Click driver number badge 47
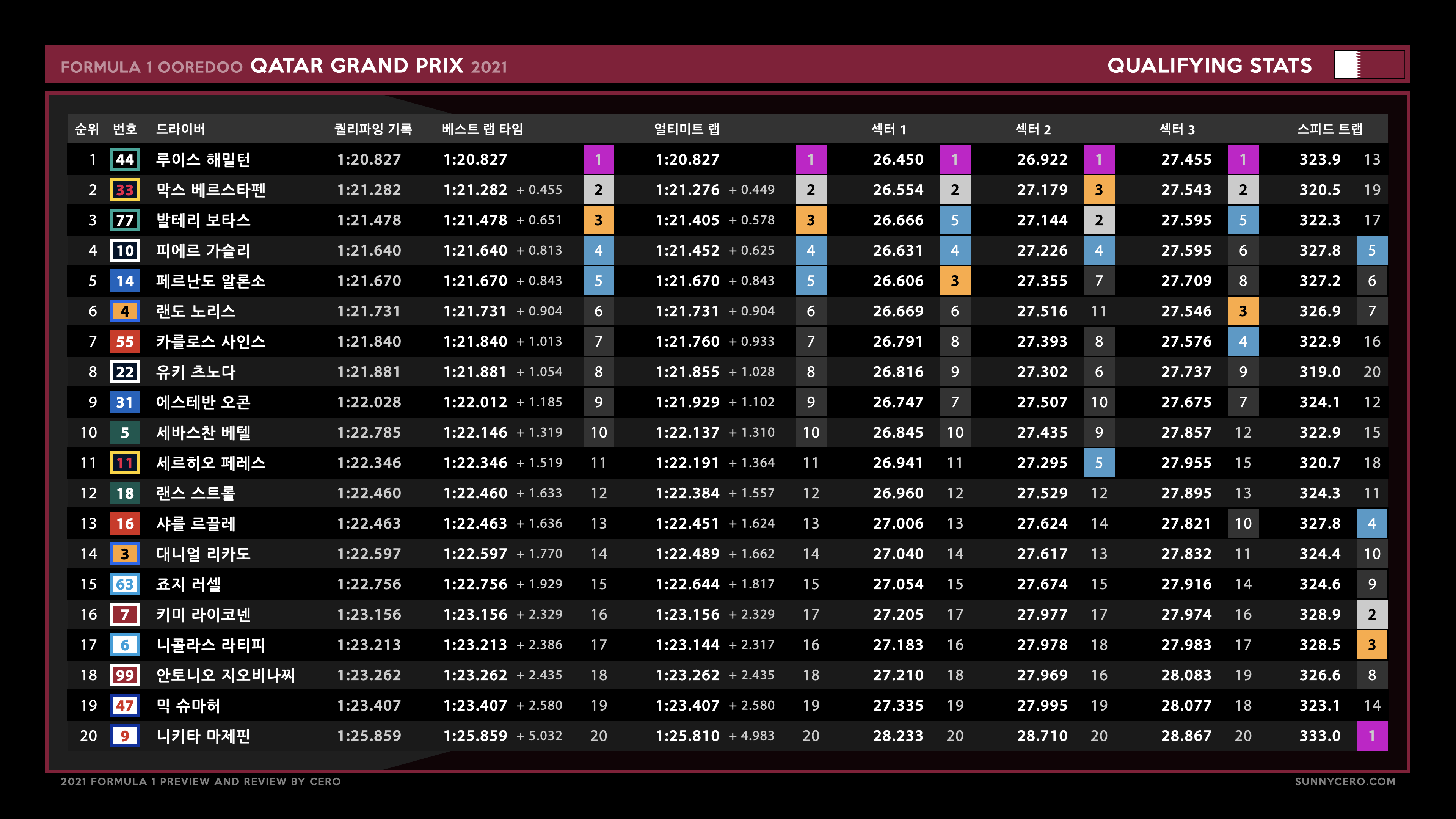 click(125, 705)
